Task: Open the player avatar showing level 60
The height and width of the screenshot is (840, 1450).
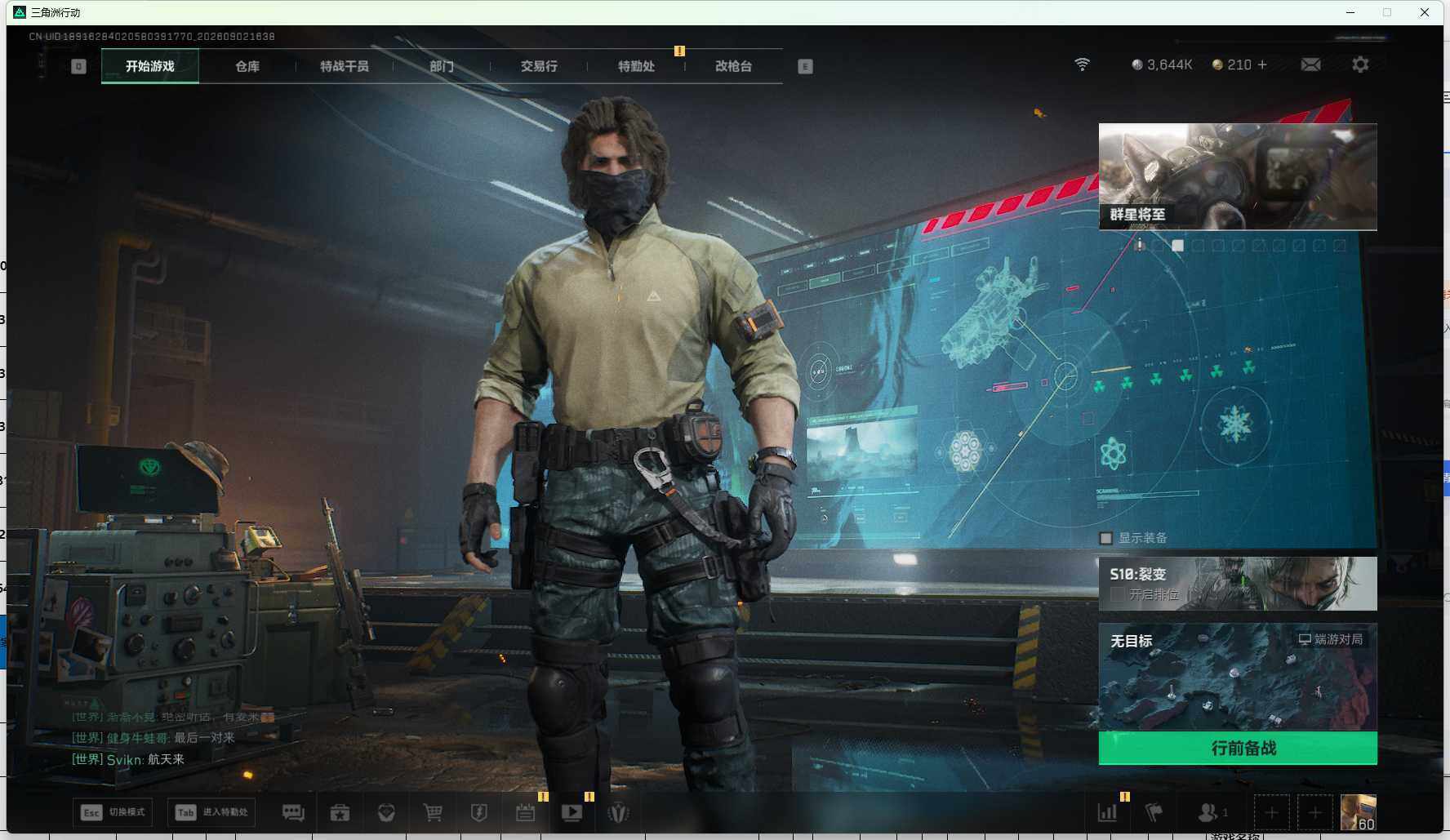Action: coord(1359,812)
